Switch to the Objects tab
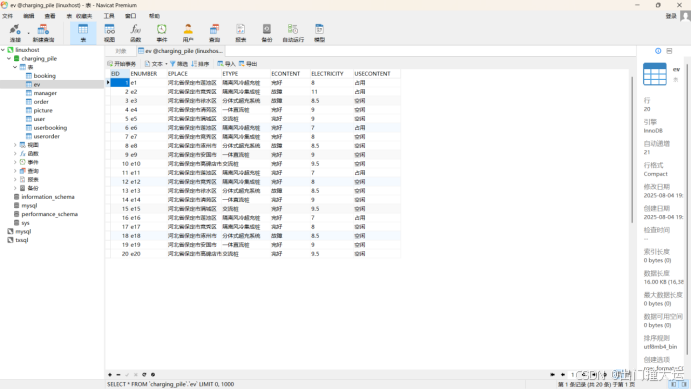This screenshot has width=692, height=389. click(x=121, y=51)
